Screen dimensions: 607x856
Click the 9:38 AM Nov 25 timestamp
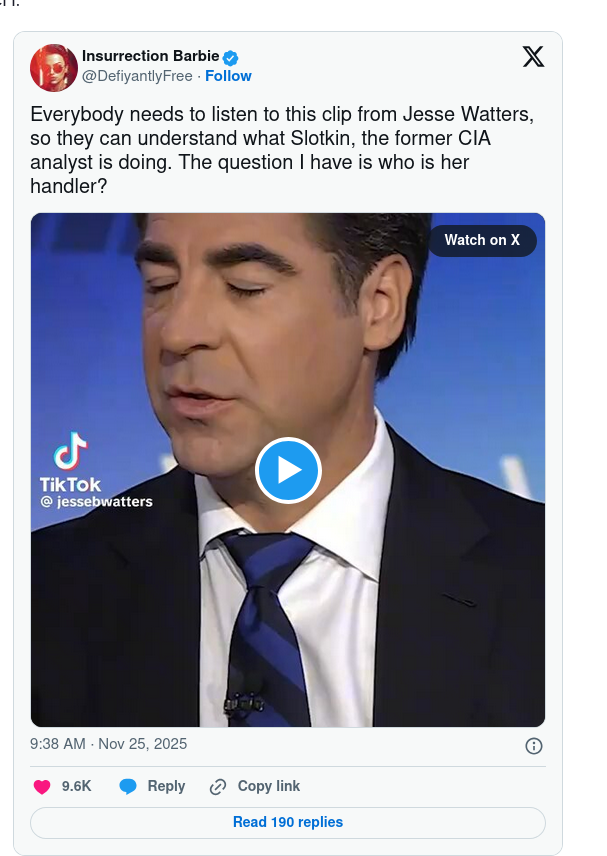109,744
